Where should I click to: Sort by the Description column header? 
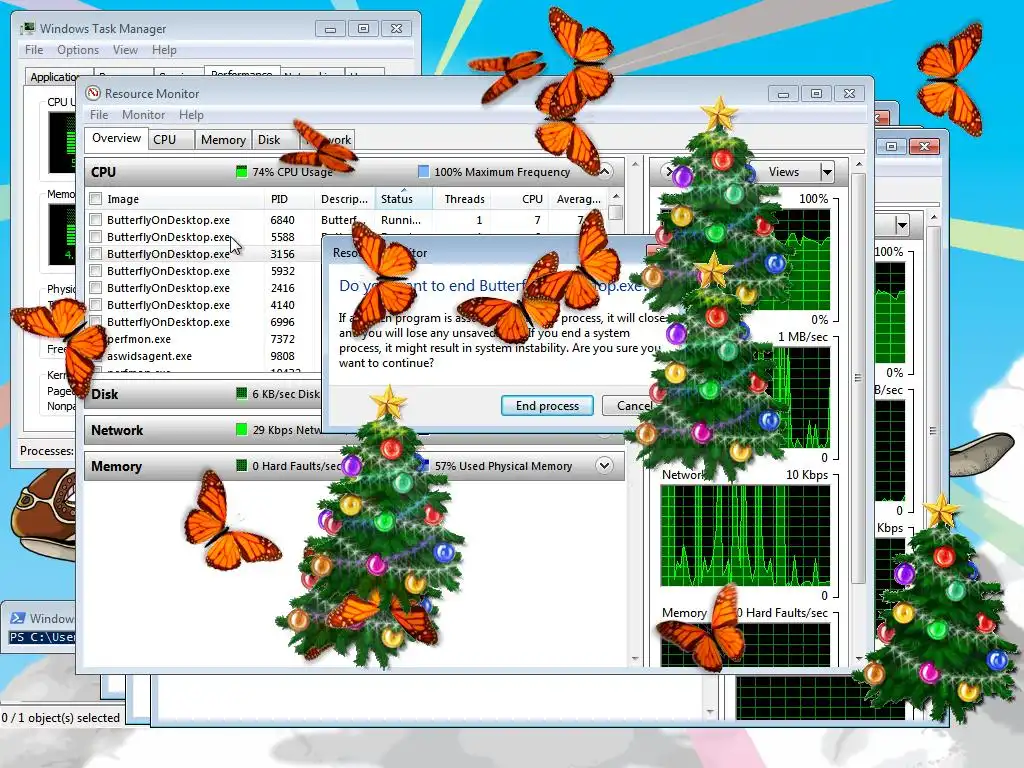344,199
